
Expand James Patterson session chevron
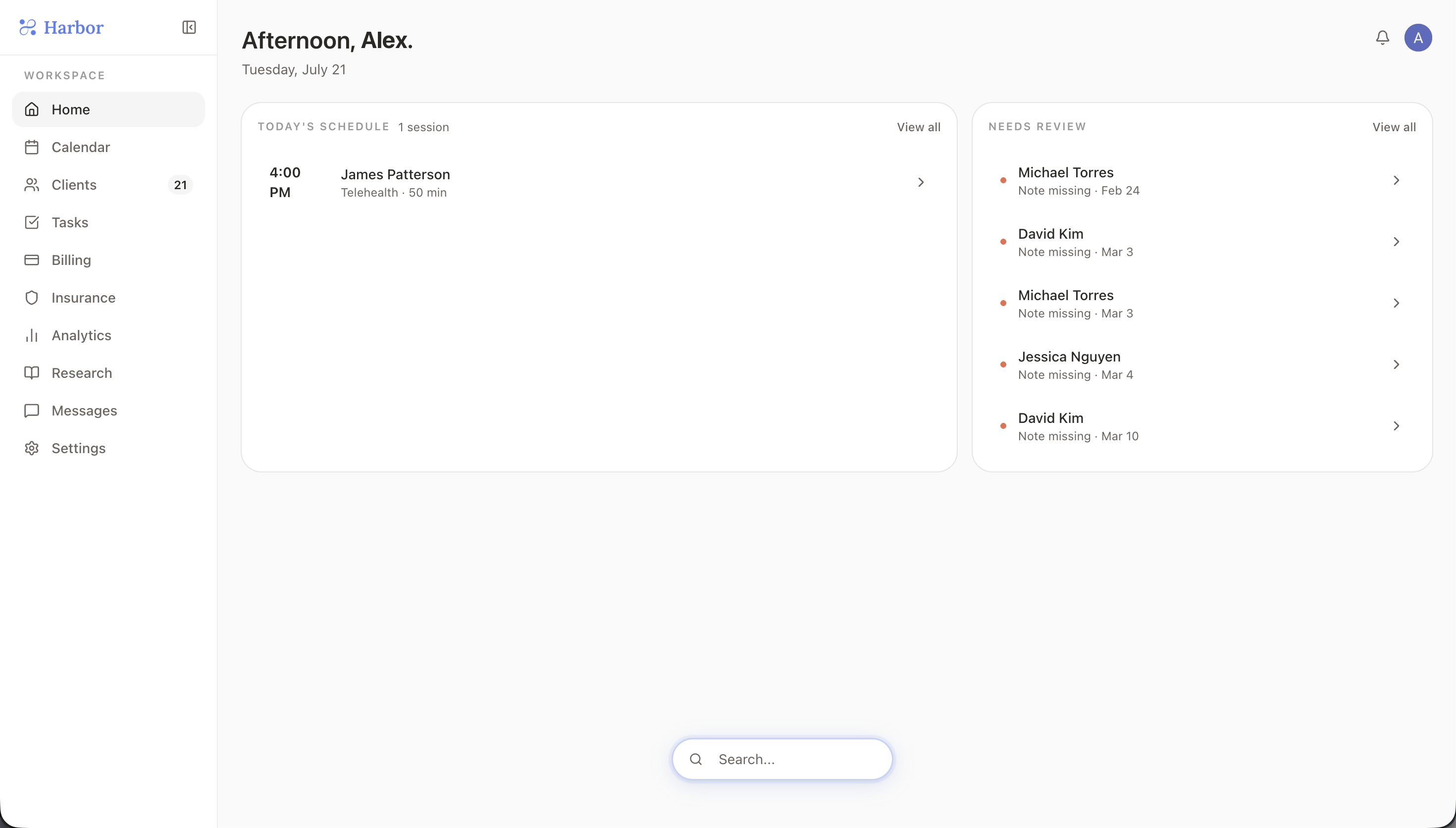(x=921, y=182)
